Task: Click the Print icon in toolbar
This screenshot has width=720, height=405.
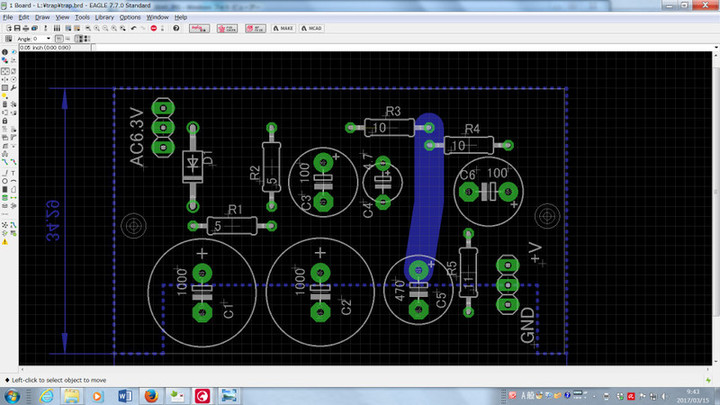Action: (27, 29)
